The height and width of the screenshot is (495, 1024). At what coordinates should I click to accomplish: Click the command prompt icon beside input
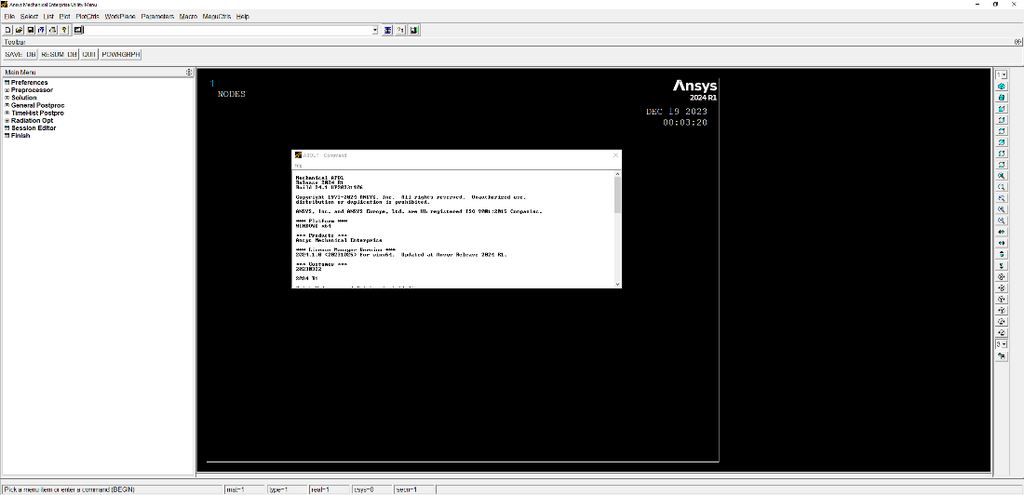pyautogui.click(x=78, y=30)
